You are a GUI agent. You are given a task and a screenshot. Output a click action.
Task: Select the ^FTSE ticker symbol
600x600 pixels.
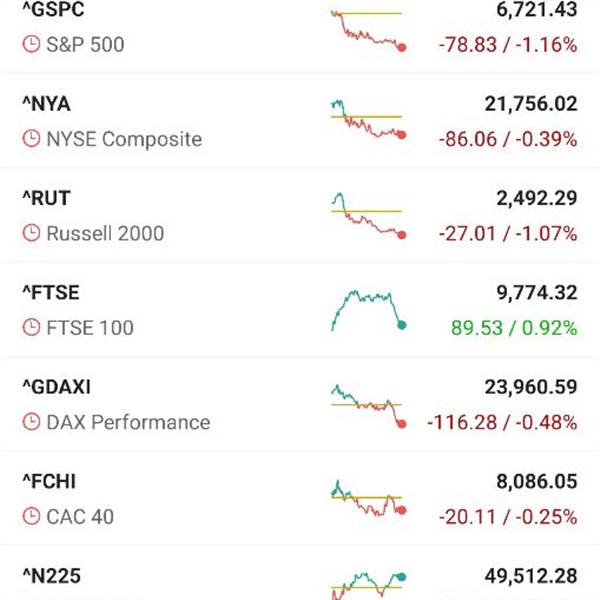coord(50,293)
